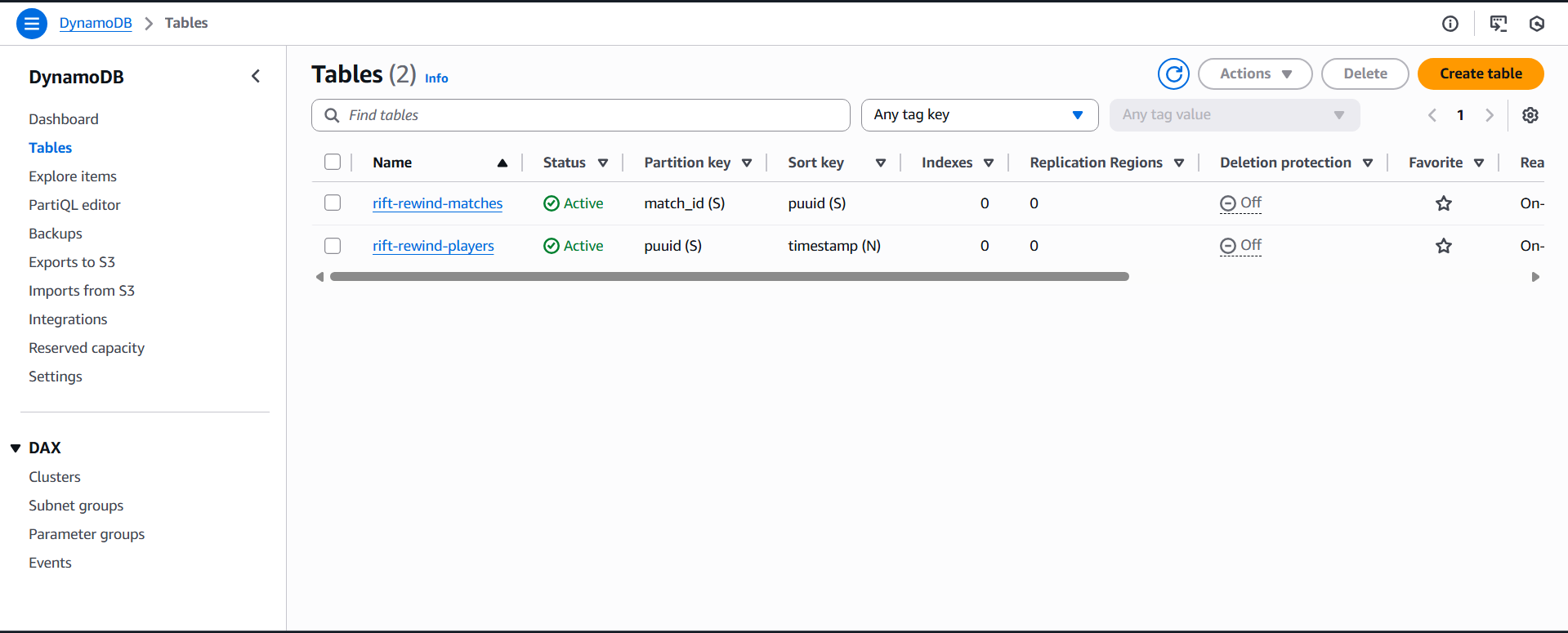Screen dimensions: 1568x633
Task: Click page number 1 in pagination
Action: [x=1460, y=115]
